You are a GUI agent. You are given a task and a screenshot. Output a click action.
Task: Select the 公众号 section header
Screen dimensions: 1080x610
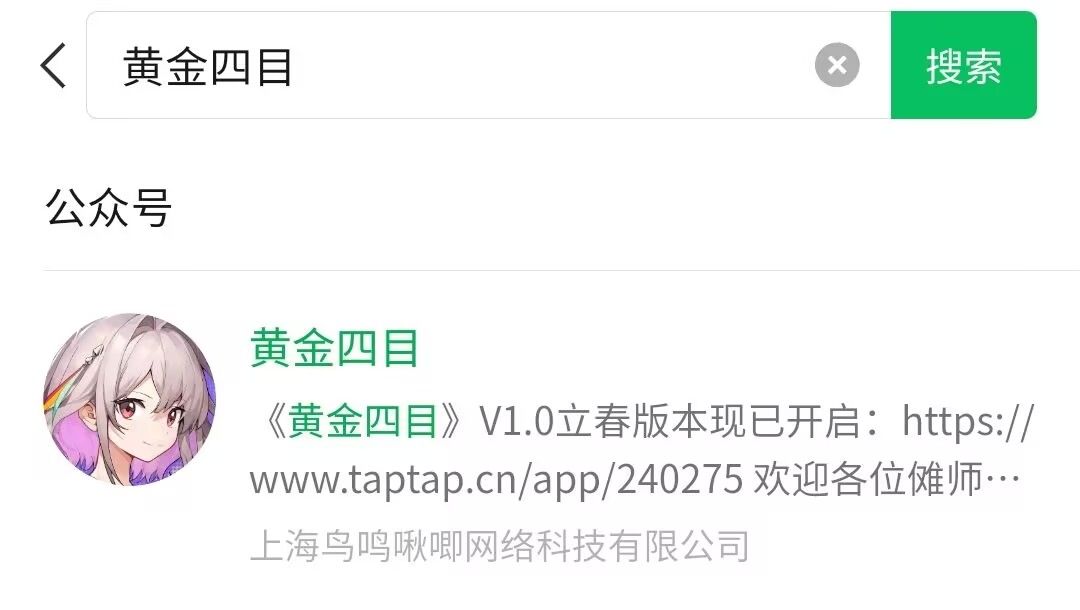108,207
